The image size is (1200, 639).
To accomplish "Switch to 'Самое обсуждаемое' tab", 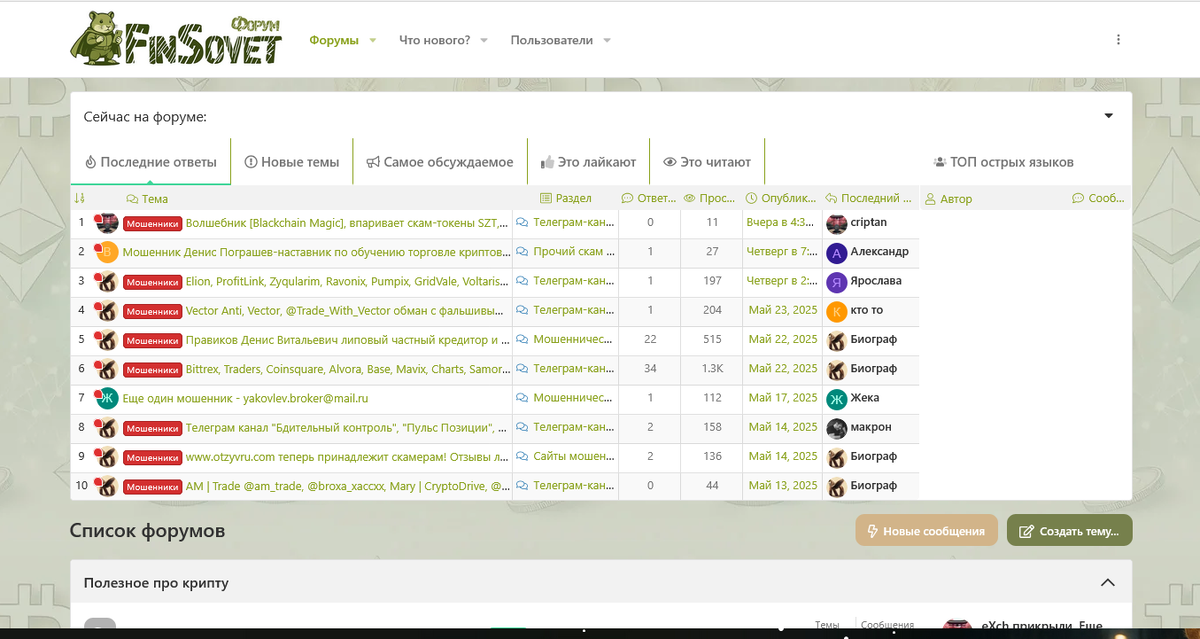I will point(440,162).
